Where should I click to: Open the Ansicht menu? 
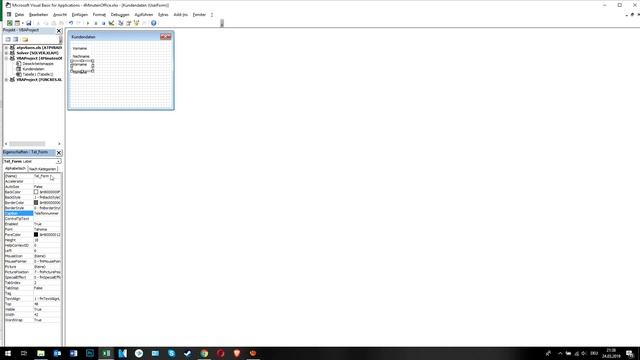click(x=60, y=15)
